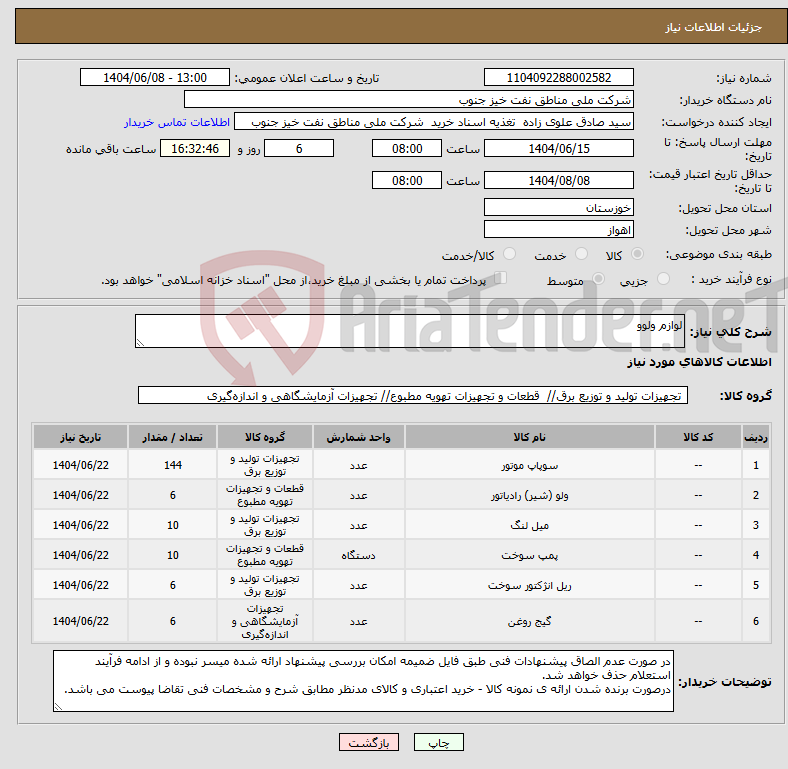The width and height of the screenshot is (788, 769).
Task: Click the تعداد / مقدار column header
Action: point(172,437)
